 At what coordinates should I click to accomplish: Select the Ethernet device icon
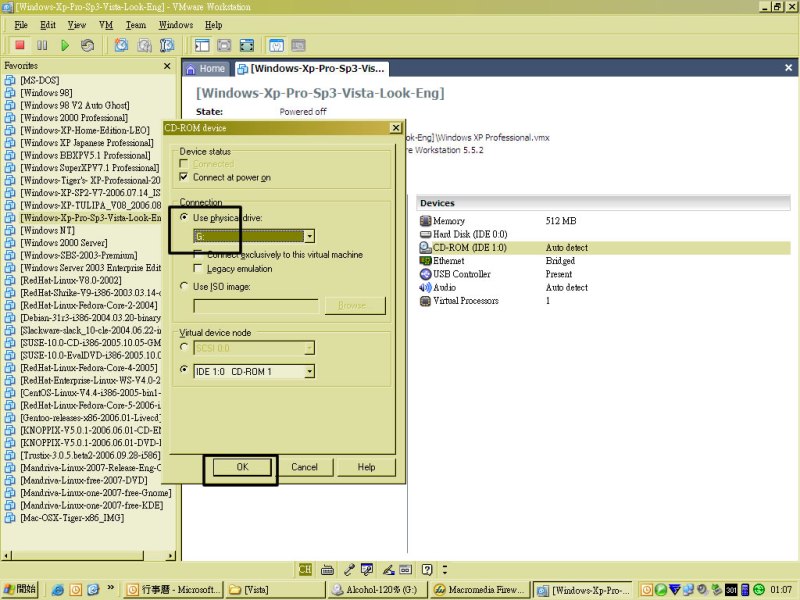(x=425, y=261)
